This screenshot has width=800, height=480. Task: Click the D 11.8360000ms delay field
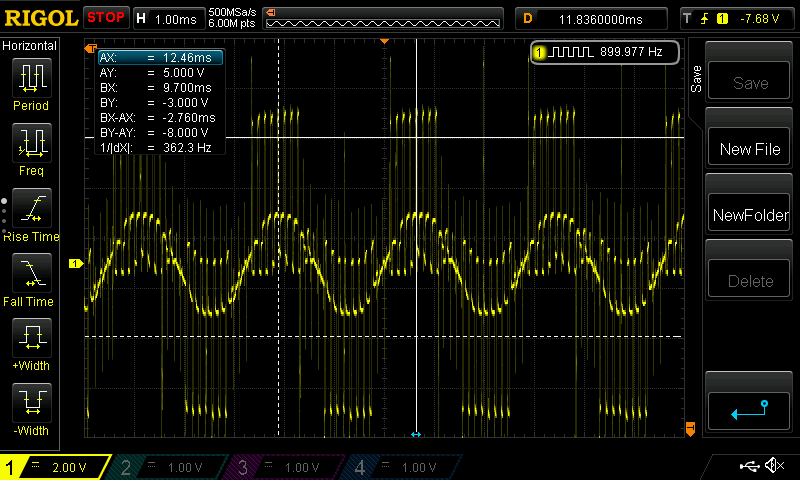(x=591, y=19)
